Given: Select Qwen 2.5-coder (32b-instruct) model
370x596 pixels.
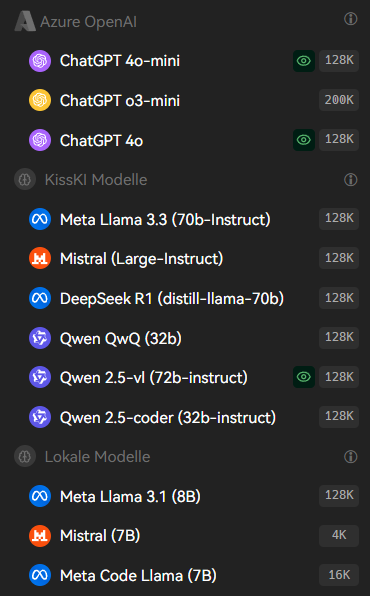Looking at the screenshot, I should point(185,417).
